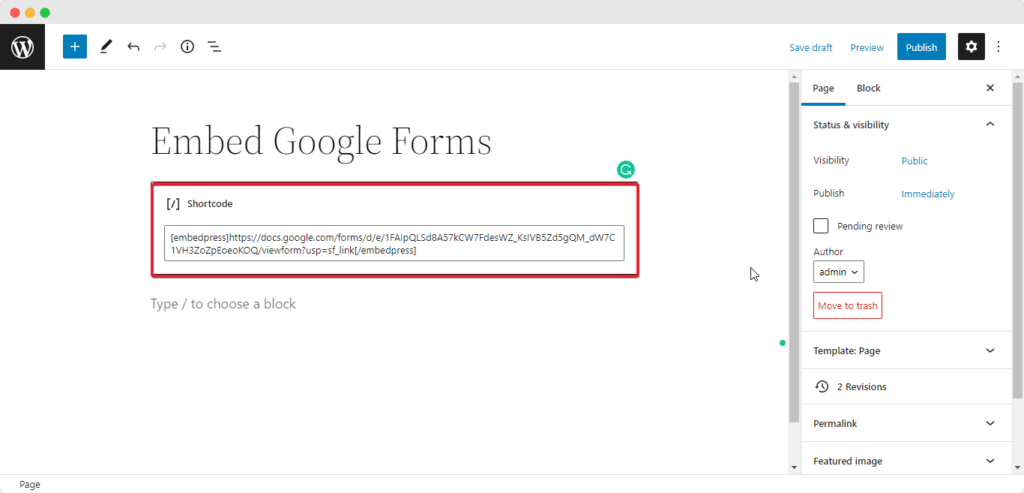Click the green macOS fullscreen button
Image resolution: width=1024 pixels, height=493 pixels.
click(x=45, y=12)
